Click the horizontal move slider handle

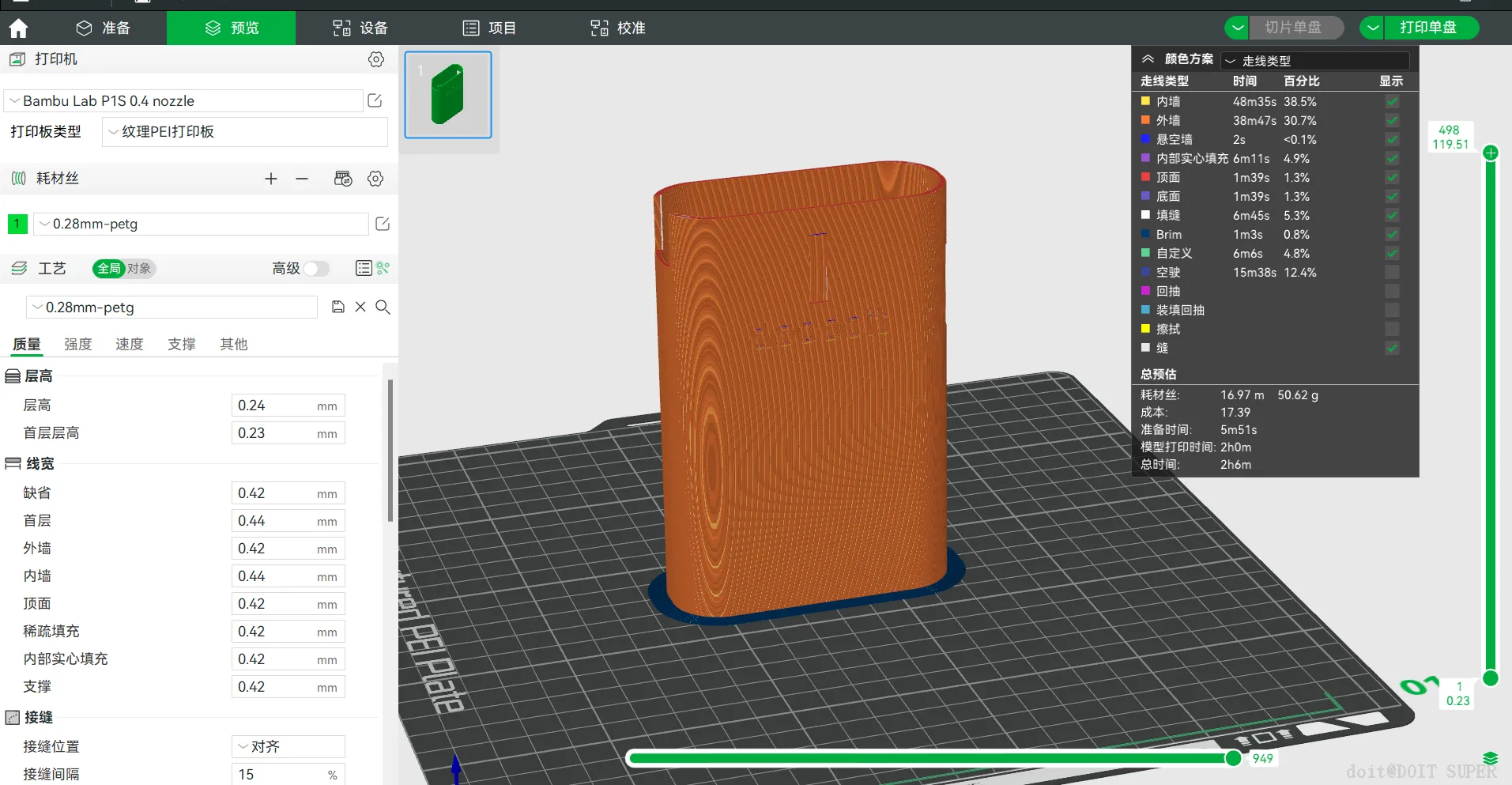1233,758
